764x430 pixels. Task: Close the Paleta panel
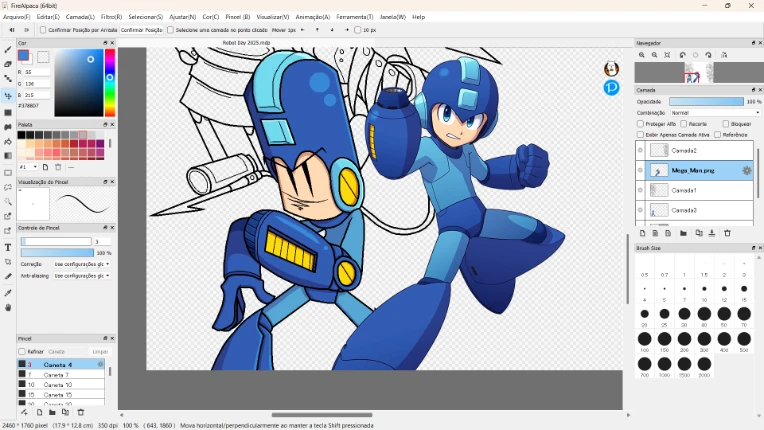click(112, 125)
